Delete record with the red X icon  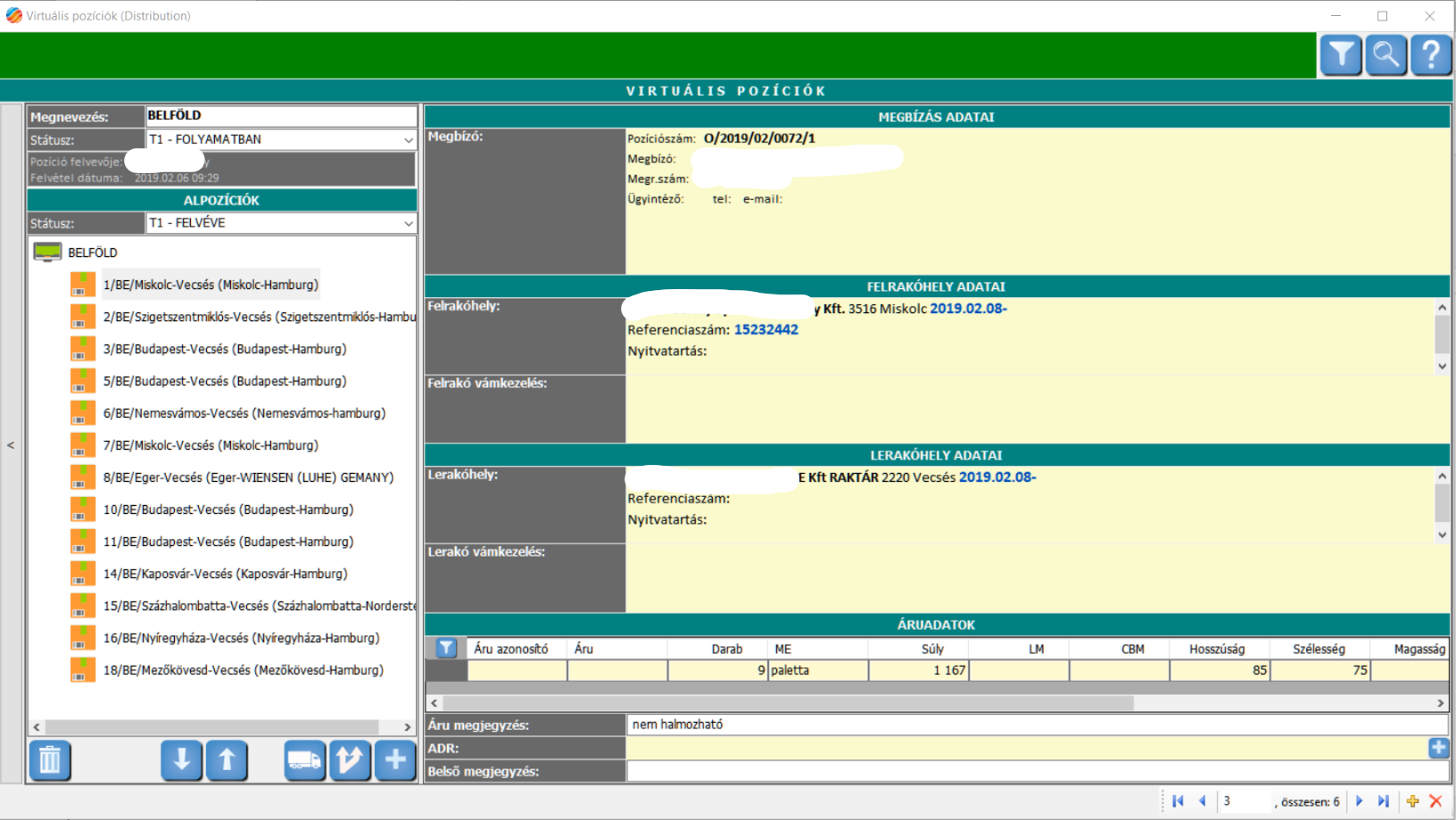coord(1435,801)
